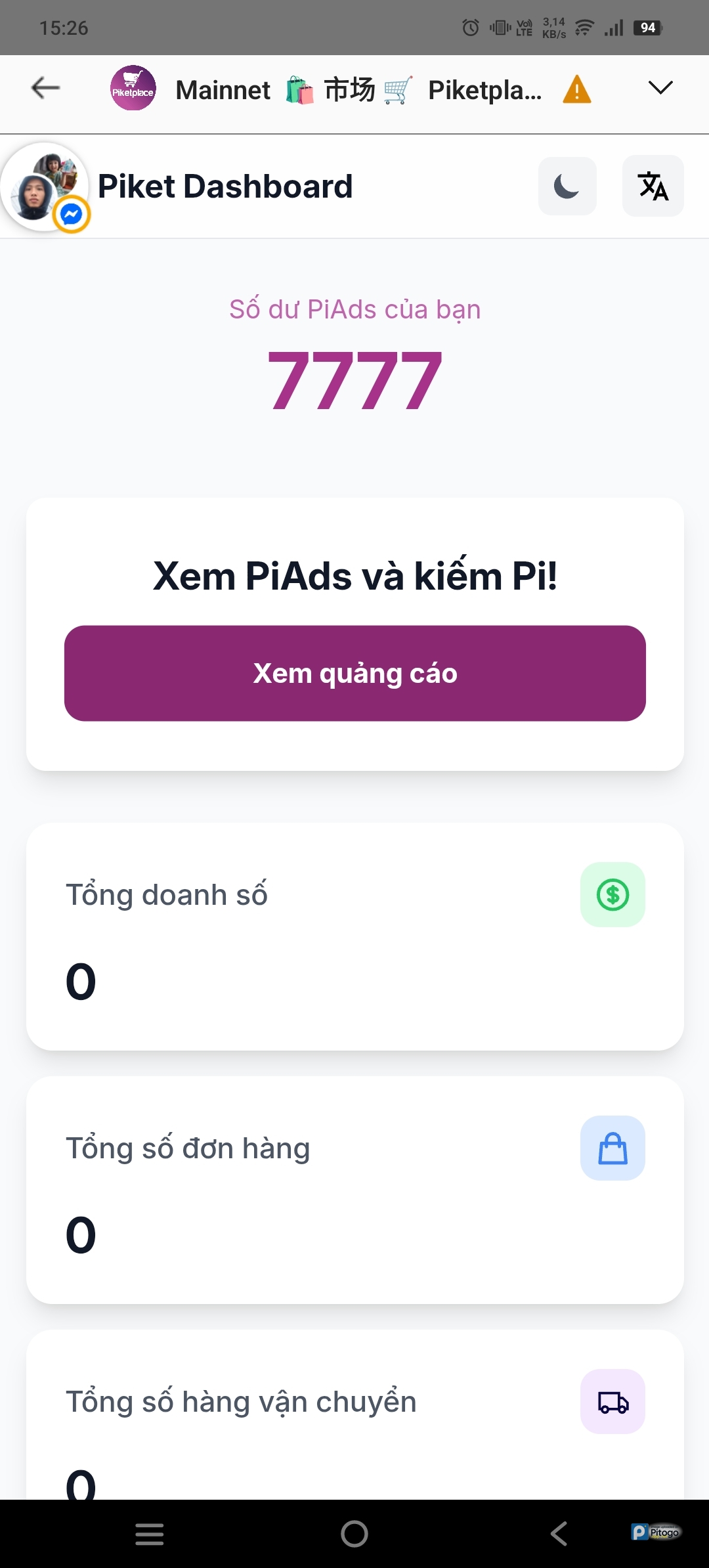Toggle dark mode with moon icon
This screenshot has height=1568, width=709.
[567, 186]
